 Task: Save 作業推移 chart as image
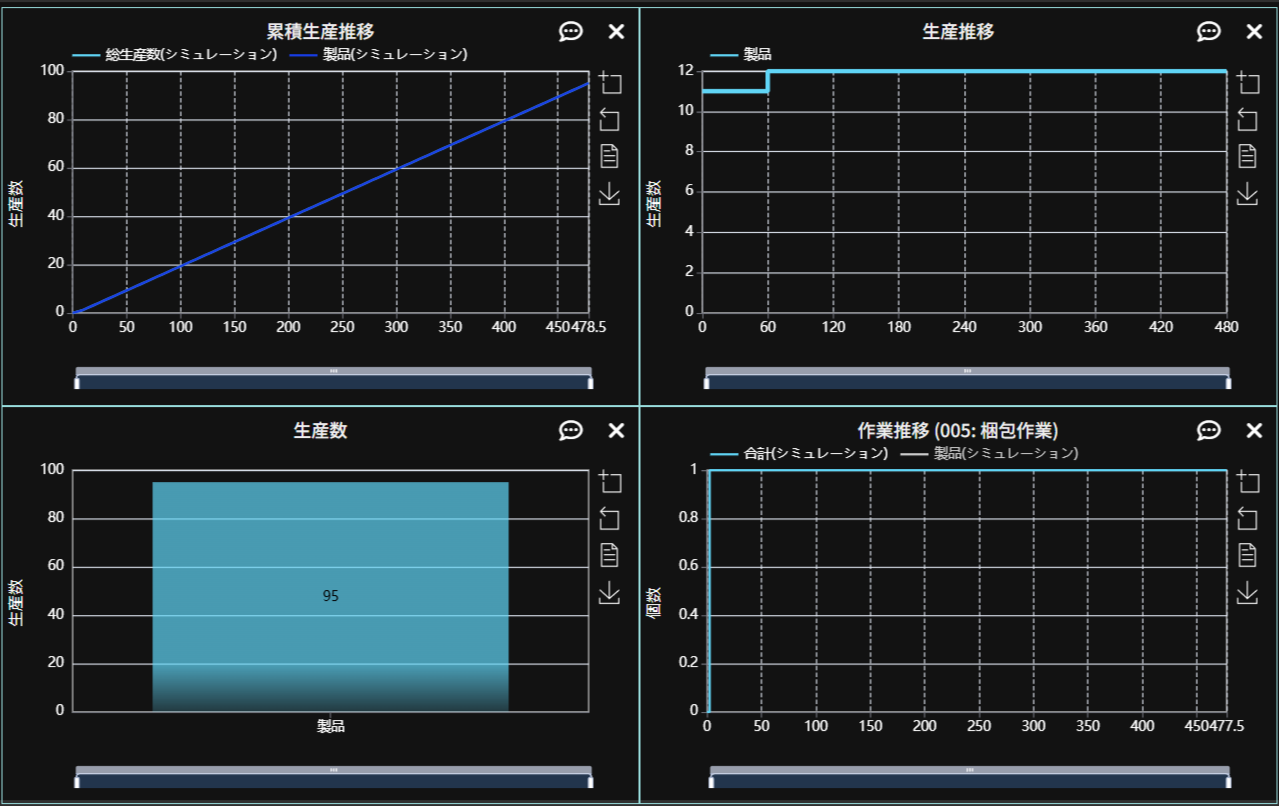(1247, 593)
